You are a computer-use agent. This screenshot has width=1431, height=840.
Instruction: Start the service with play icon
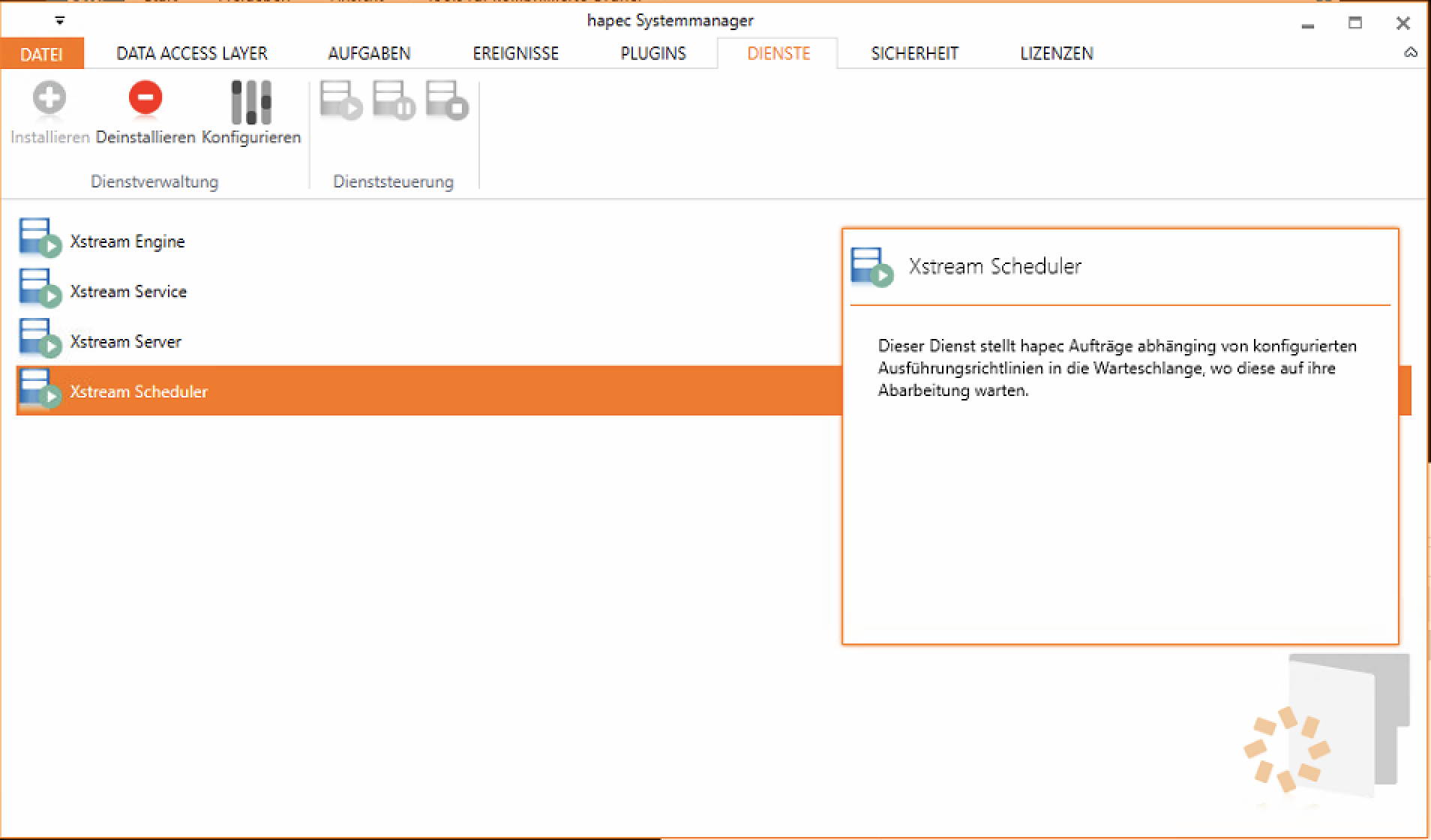pyautogui.click(x=340, y=100)
